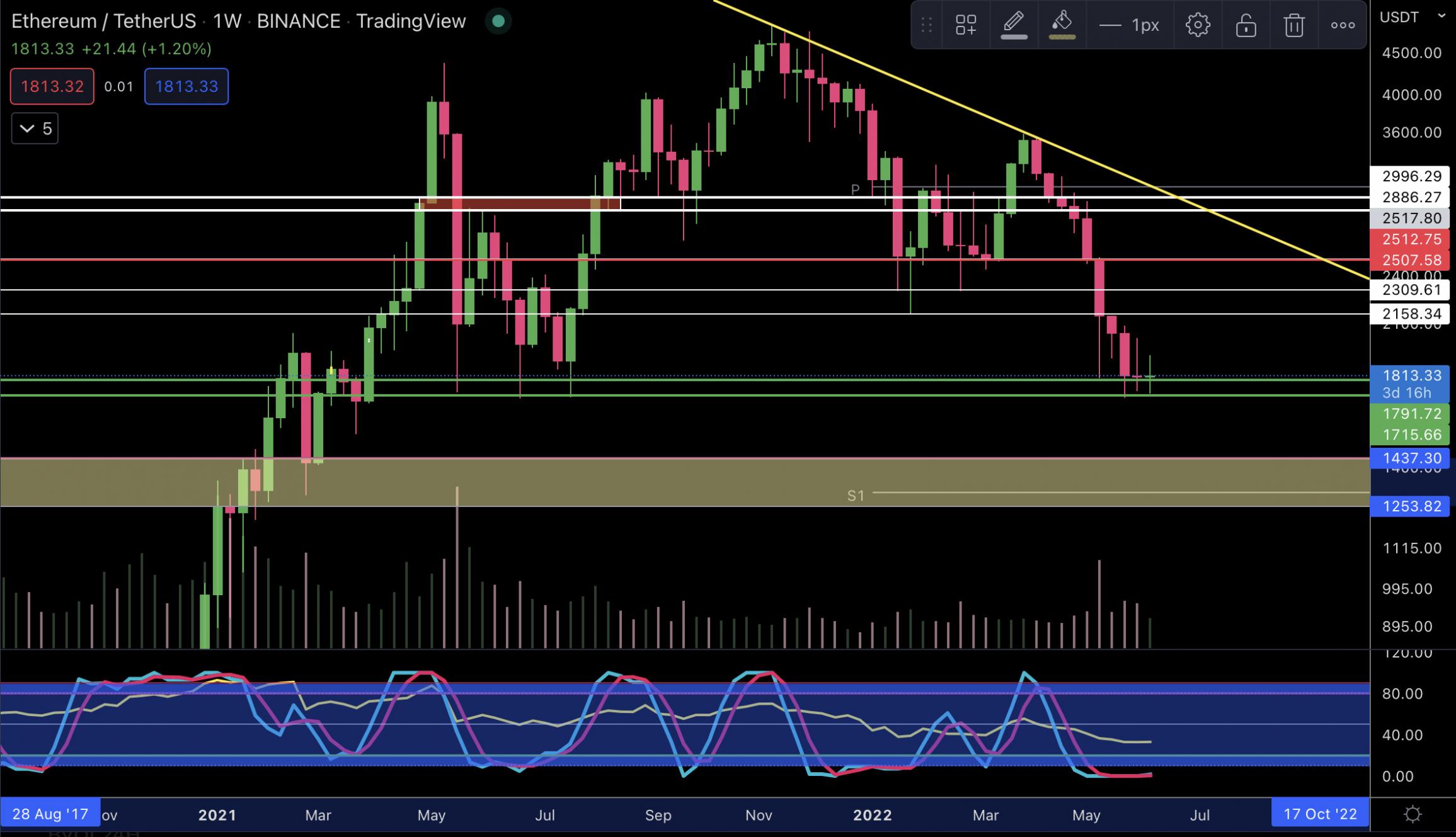This screenshot has width=1456, height=837.
Task: Click the 1115.00 price scale label
Action: coord(1411,549)
